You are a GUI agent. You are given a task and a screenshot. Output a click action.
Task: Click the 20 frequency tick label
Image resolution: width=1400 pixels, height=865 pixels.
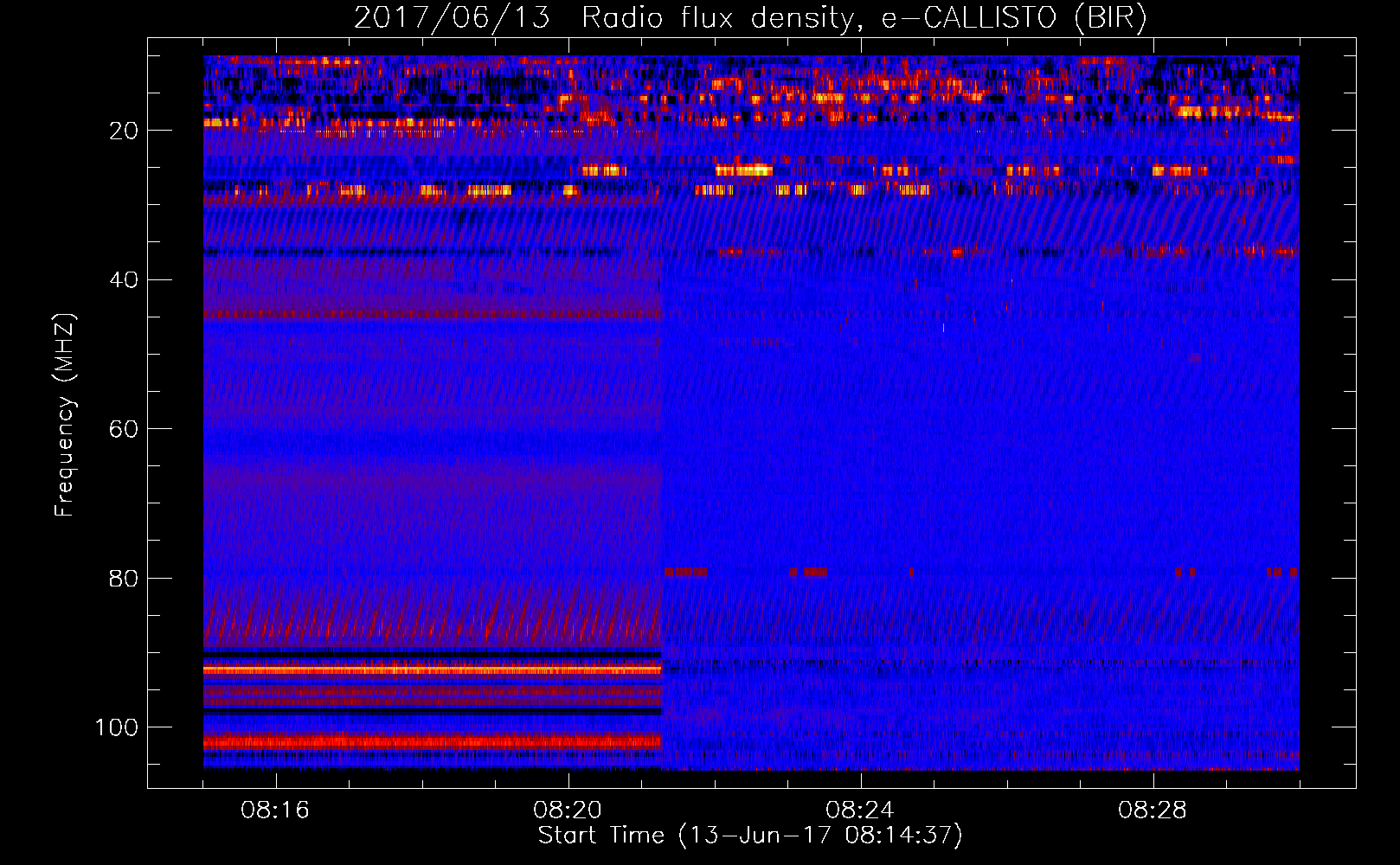click(x=124, y=131)
